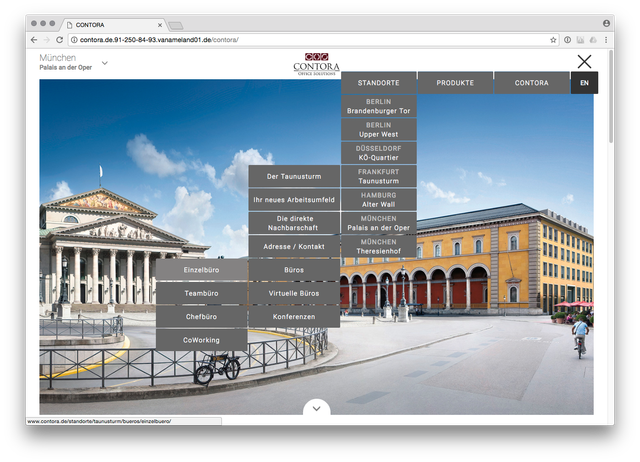Open Virtuelle Büros submenu item
640x462 pixels.
click(x=294, y=294)
